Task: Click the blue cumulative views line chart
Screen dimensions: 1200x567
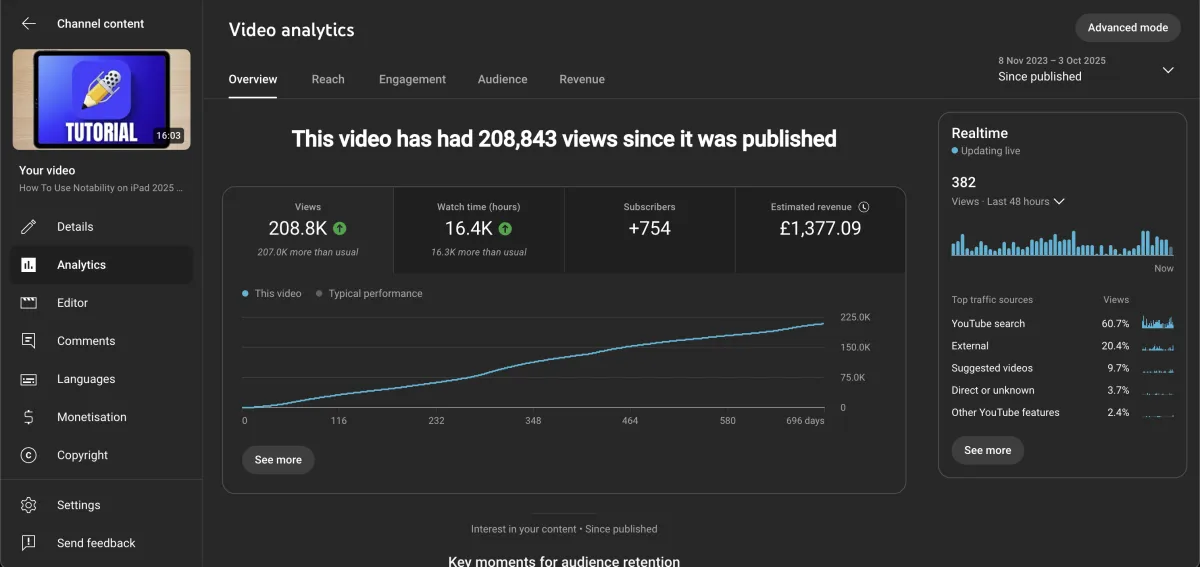Action: pos(533,364)
